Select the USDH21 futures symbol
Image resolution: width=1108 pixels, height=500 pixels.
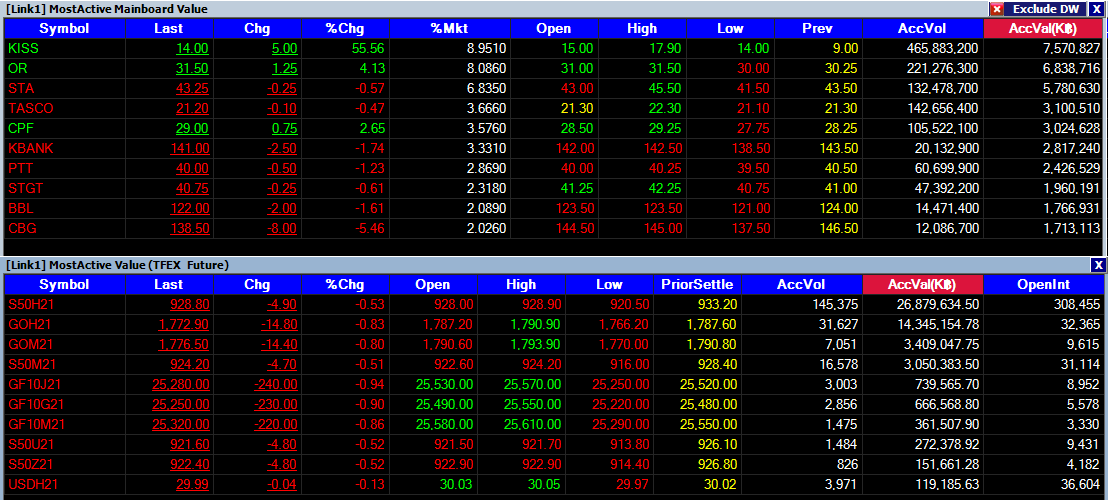click(x=31, y=484)
